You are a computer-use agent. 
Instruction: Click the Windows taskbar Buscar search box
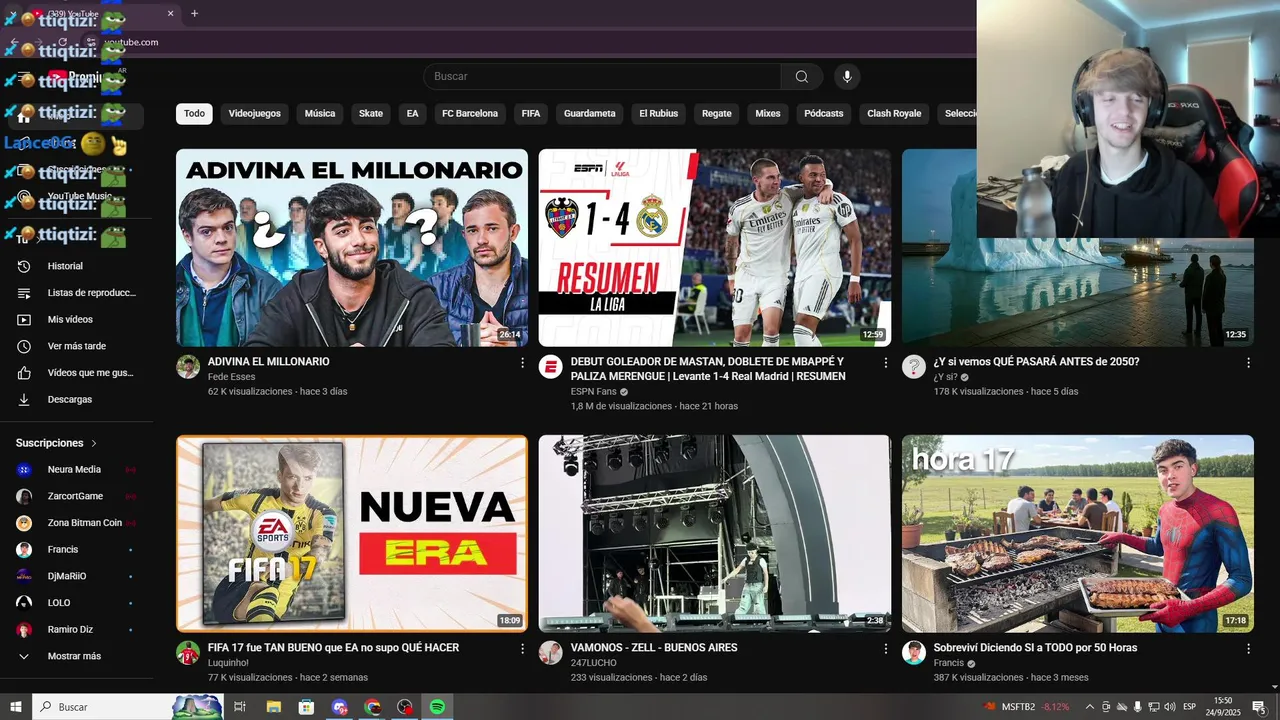coord(128,707)
